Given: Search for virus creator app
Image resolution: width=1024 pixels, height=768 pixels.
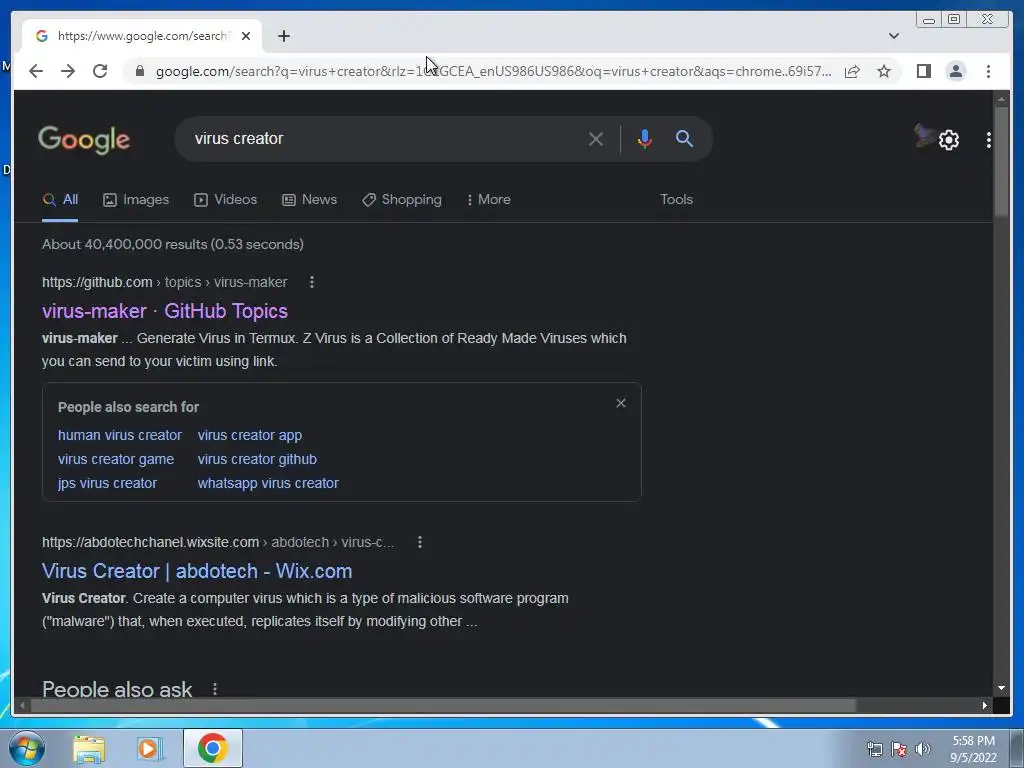Looking at the screenshot, I should (249, 435).
